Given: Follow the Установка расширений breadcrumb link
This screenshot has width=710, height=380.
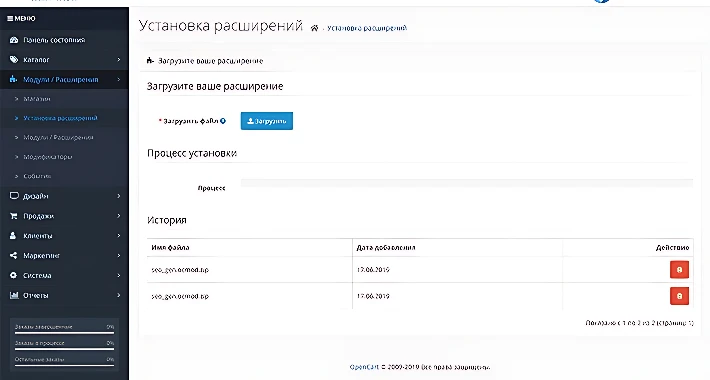Looking at the screenshot, I should coord(367,28).
